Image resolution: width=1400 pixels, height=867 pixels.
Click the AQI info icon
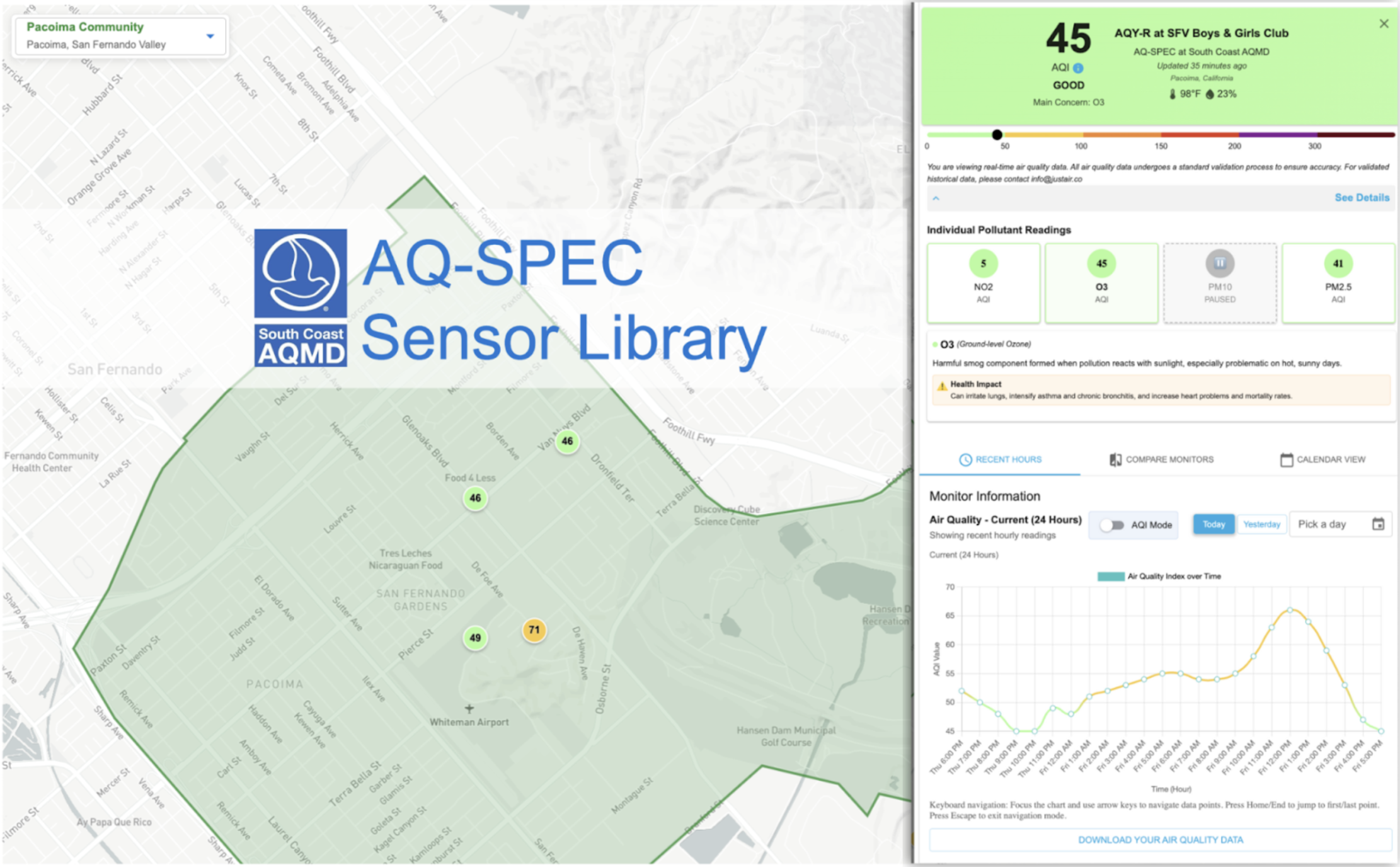pyautogui.click(x=1078, y=68)
